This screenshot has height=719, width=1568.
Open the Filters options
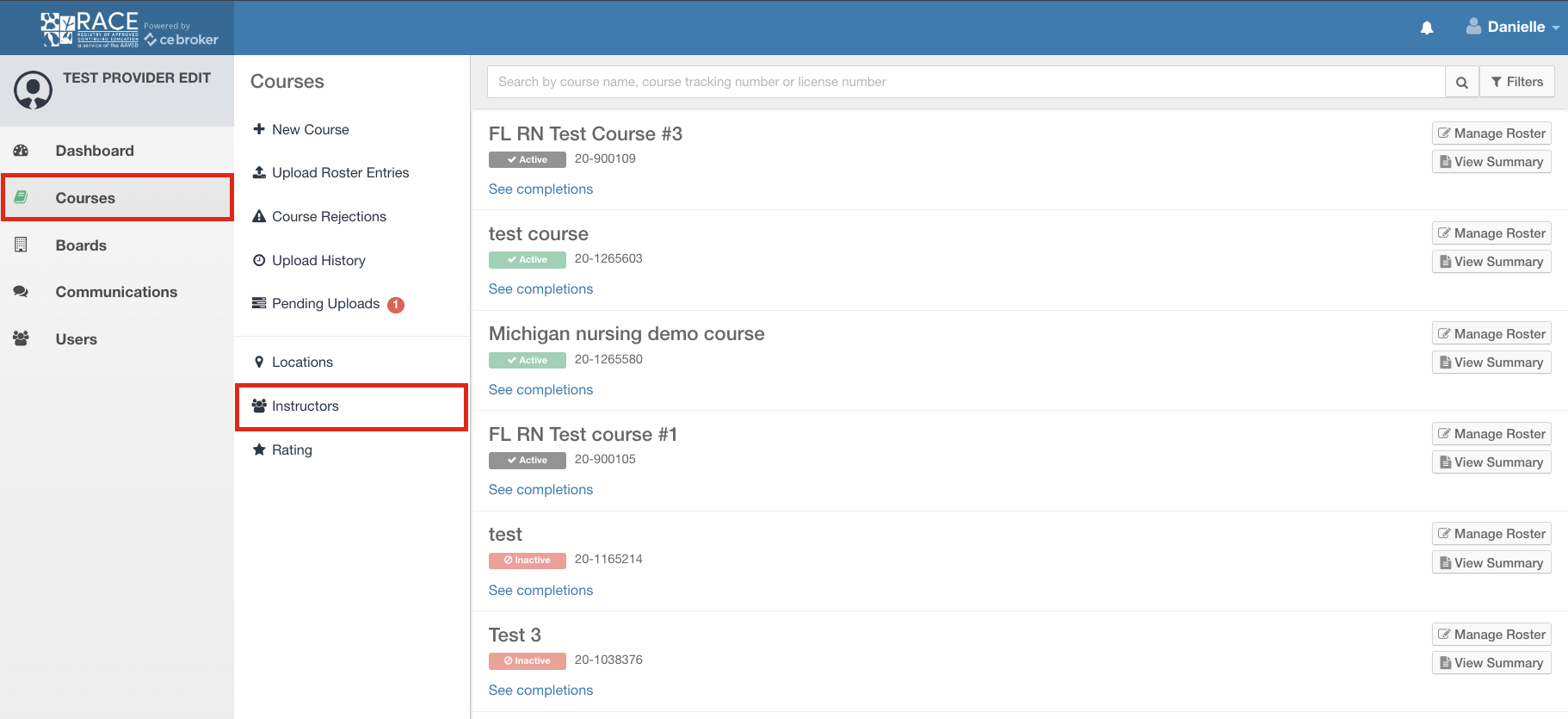(x=1517, y=82)
